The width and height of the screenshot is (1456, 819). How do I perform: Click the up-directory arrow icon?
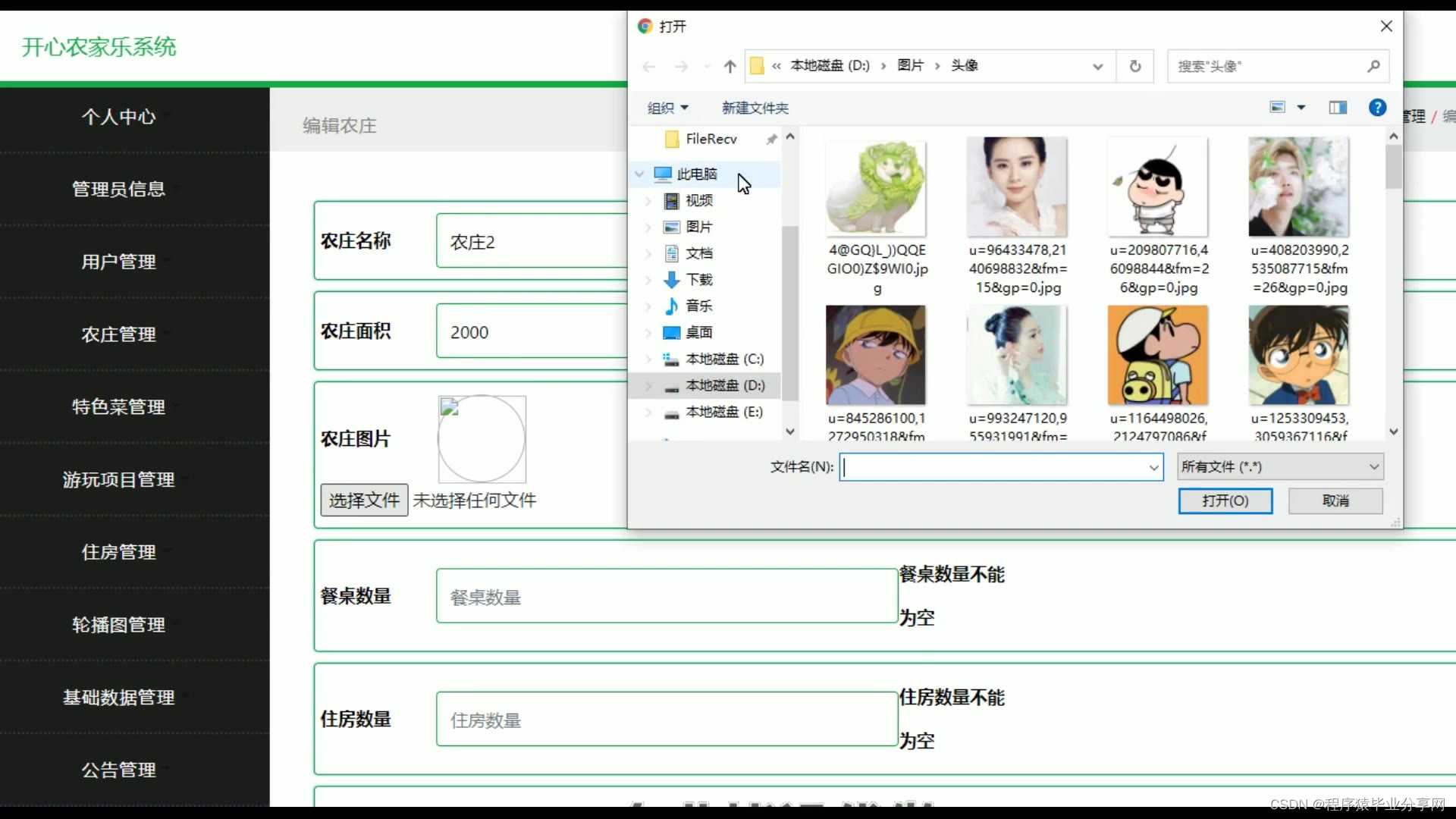pos(730,67)
